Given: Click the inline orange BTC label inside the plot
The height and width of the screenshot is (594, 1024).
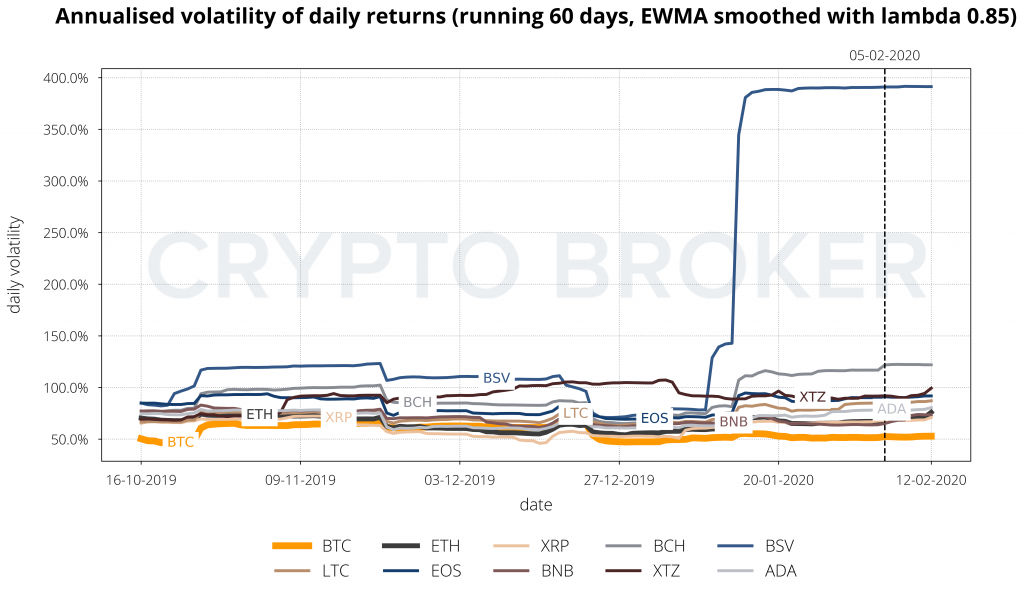Looking at the screenshot, I should click(181, 441).
